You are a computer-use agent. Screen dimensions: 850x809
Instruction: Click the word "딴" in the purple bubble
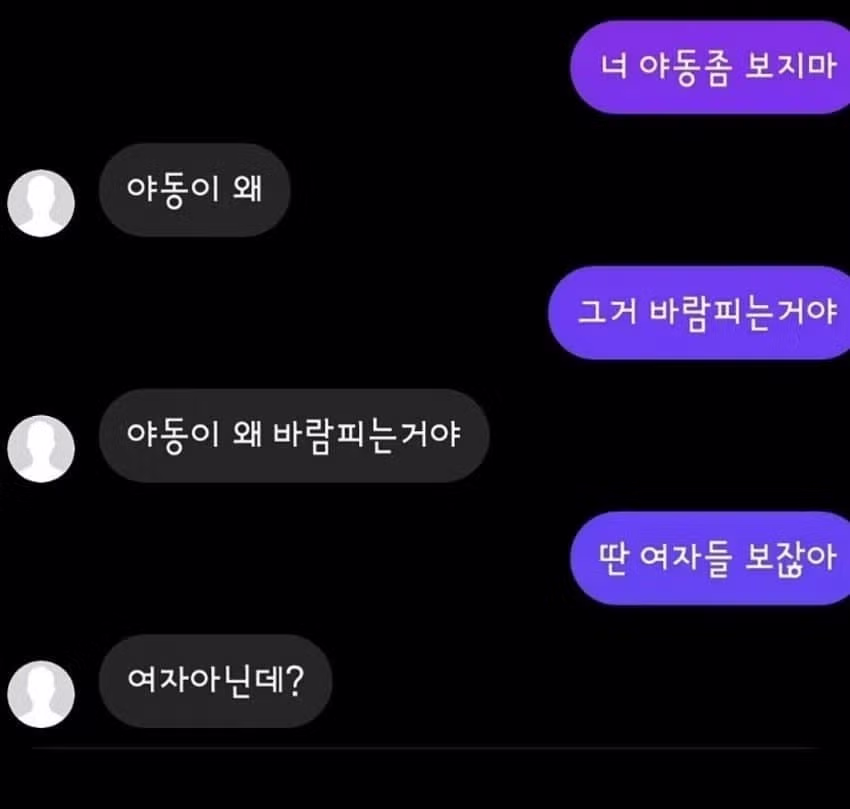tap(614, 558)
